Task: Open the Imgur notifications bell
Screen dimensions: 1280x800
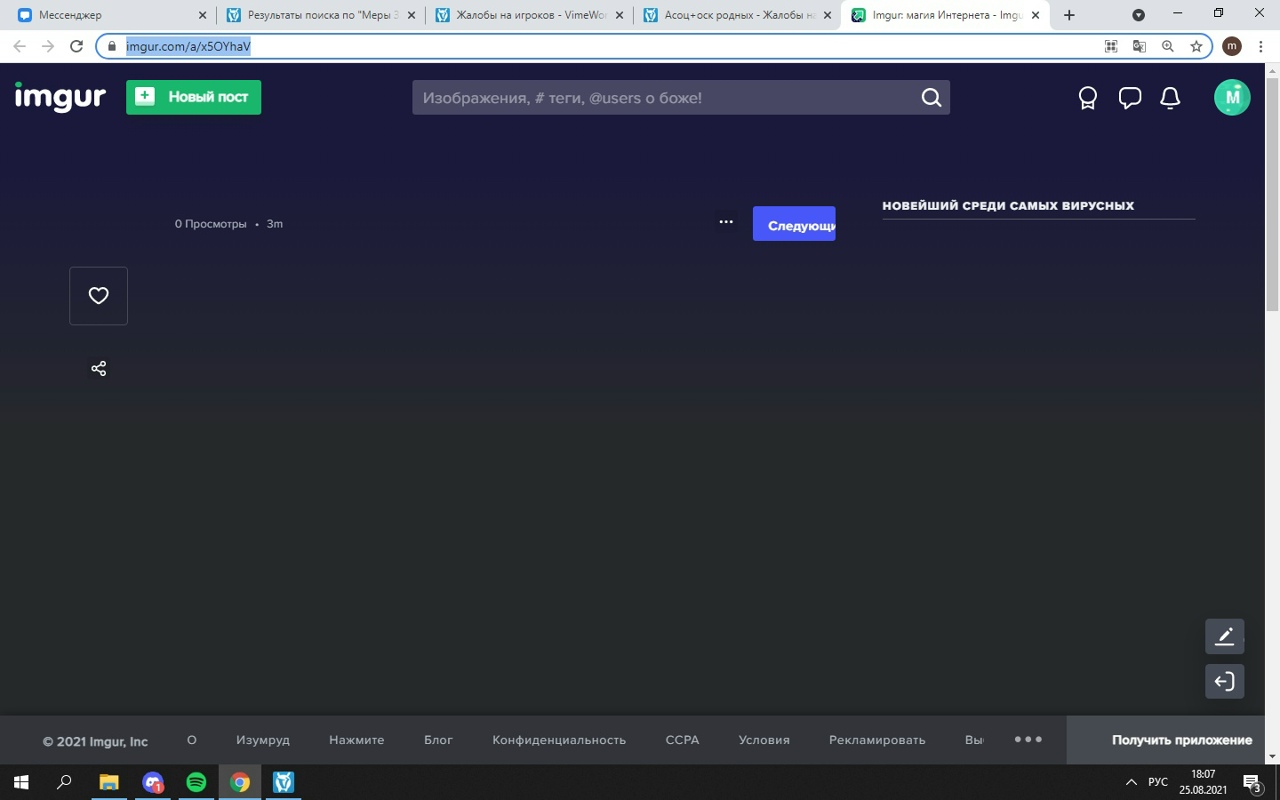Action: pos(1169,98)
